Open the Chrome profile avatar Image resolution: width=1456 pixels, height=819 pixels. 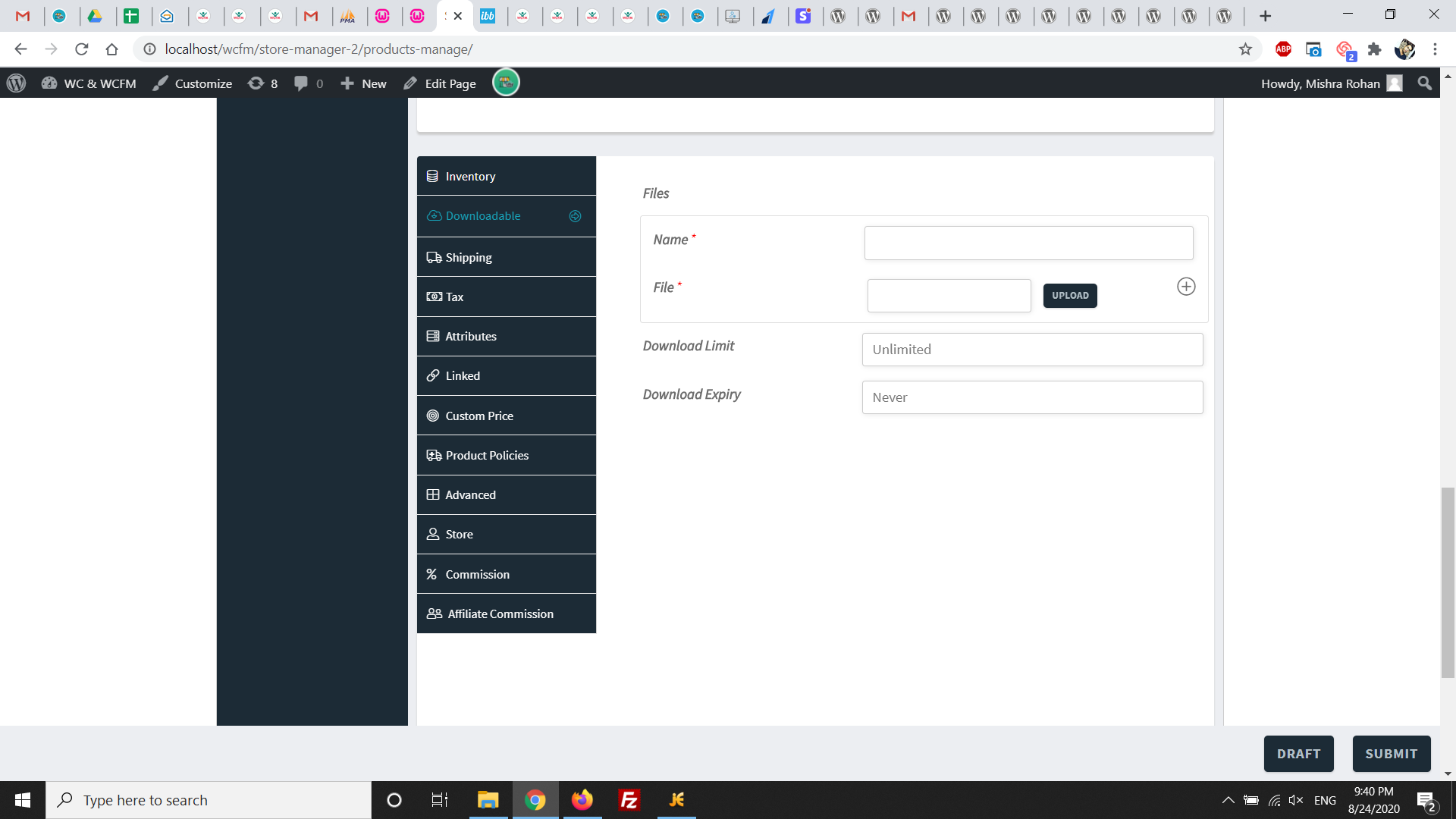coord(1404,49)
